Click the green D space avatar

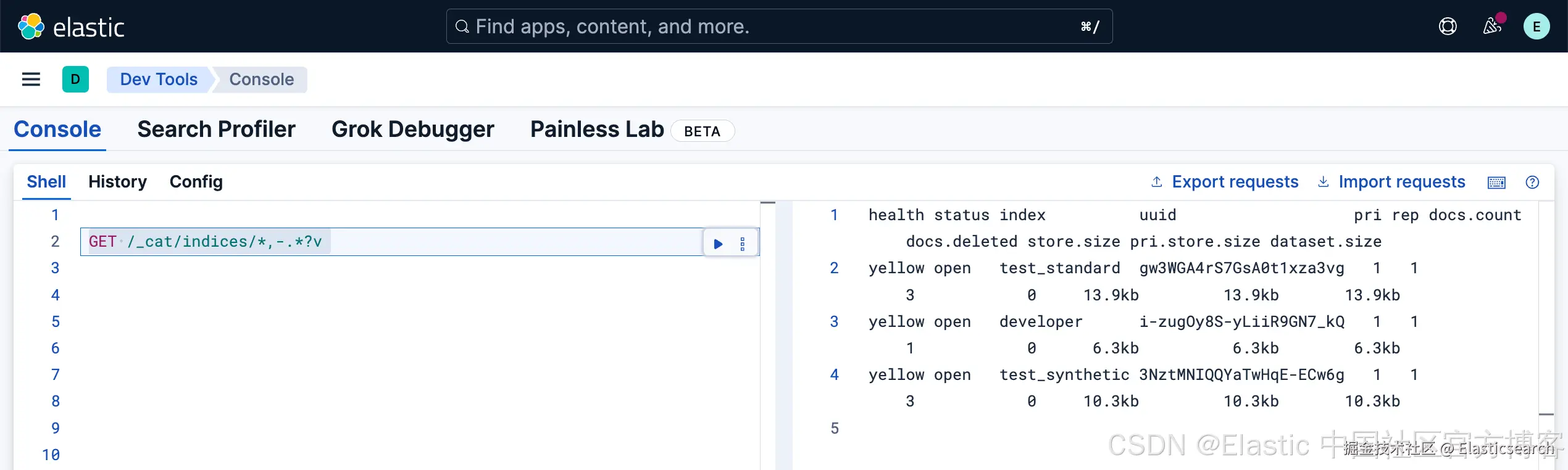click(75, 80)
